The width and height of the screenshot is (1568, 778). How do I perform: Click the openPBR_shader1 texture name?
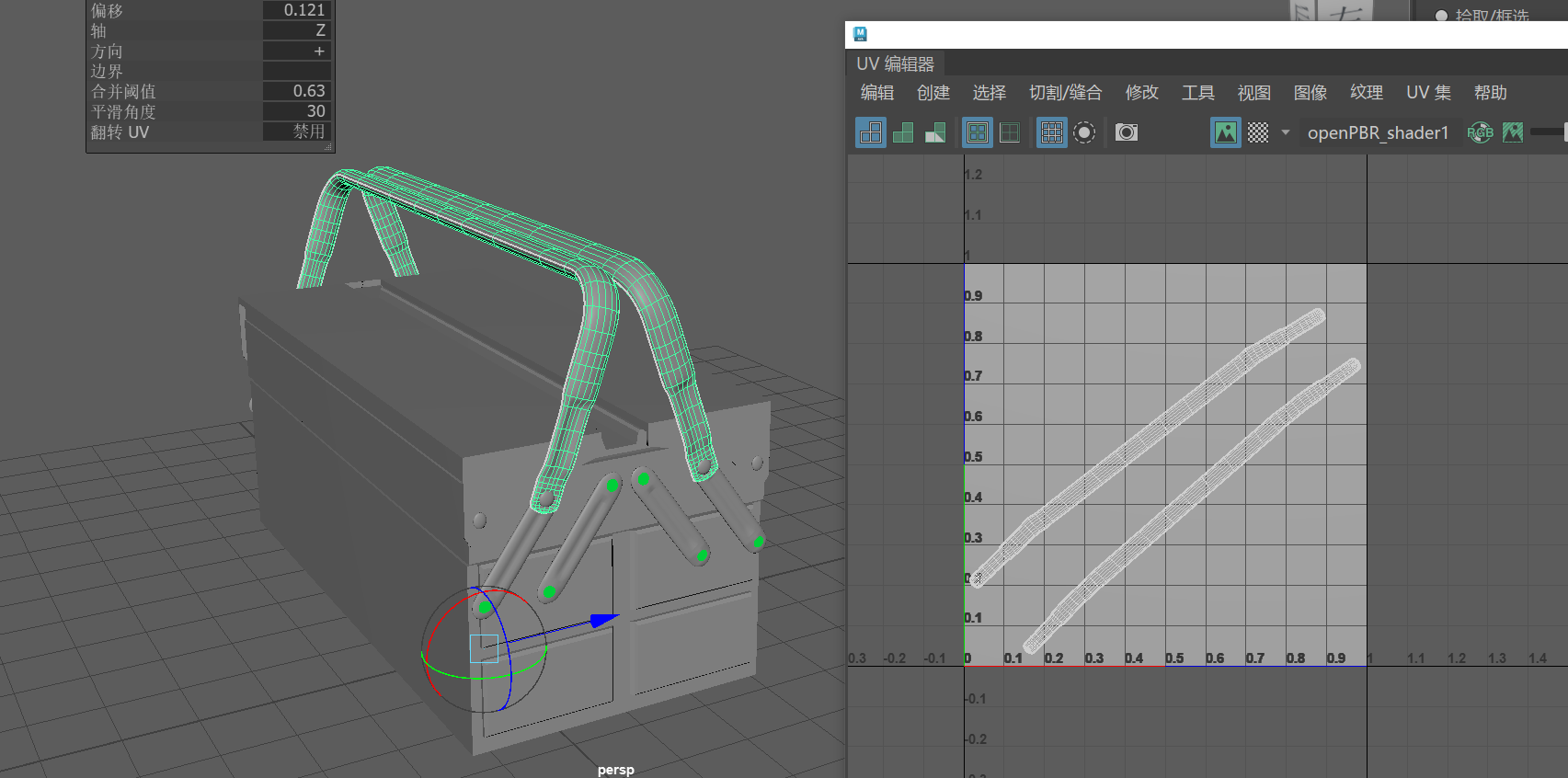(x=1378, y=132)
